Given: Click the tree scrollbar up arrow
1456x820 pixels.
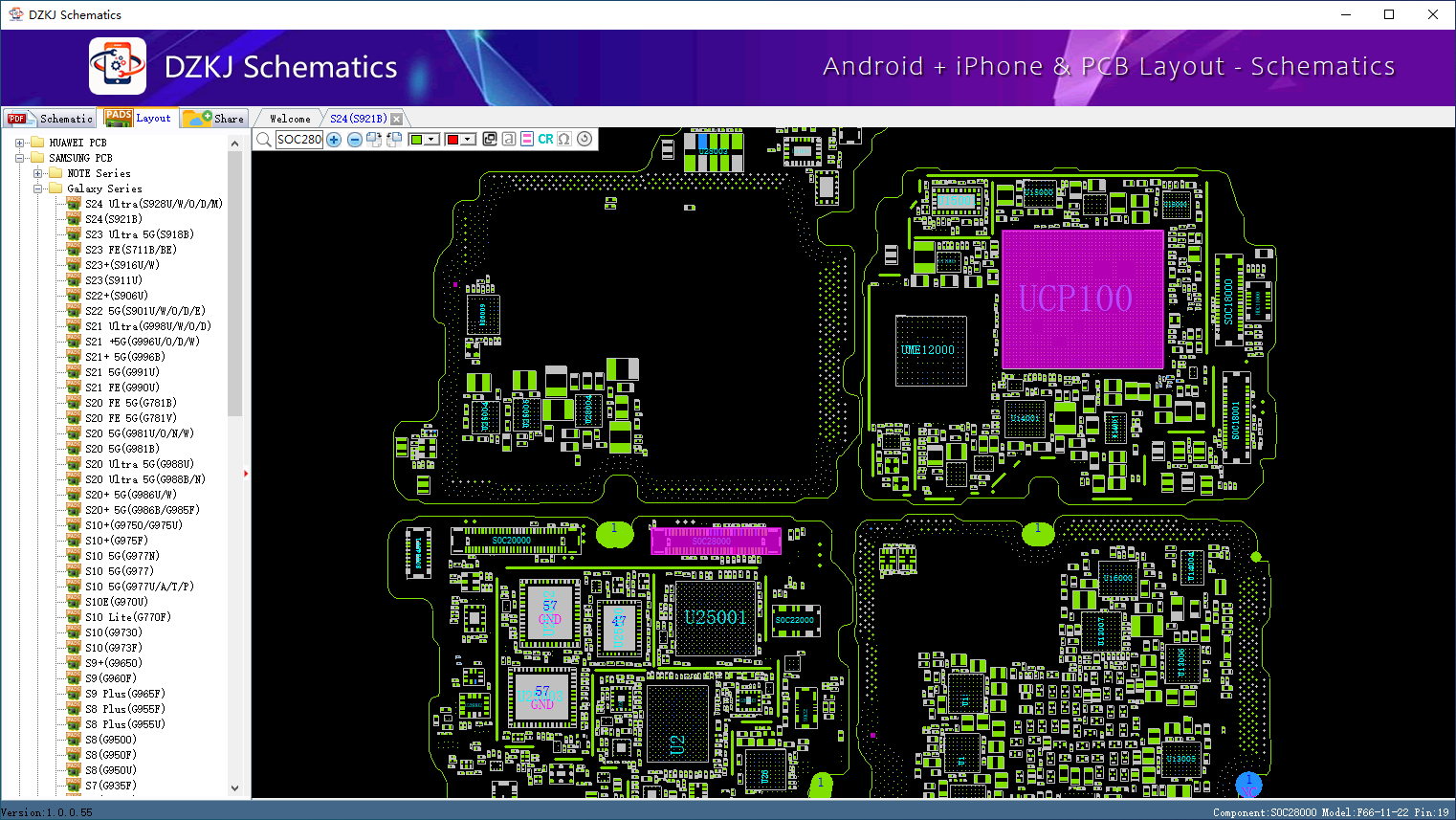Looking at the screenshot, I should tap(235, 144).
